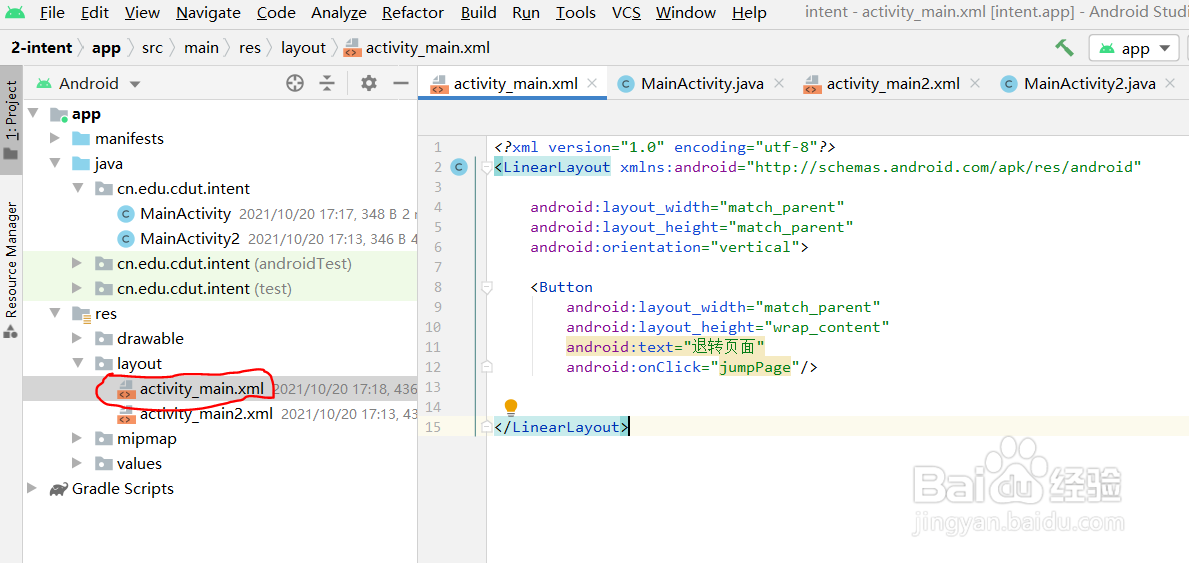Collapse the layout folder

(77, 363)
